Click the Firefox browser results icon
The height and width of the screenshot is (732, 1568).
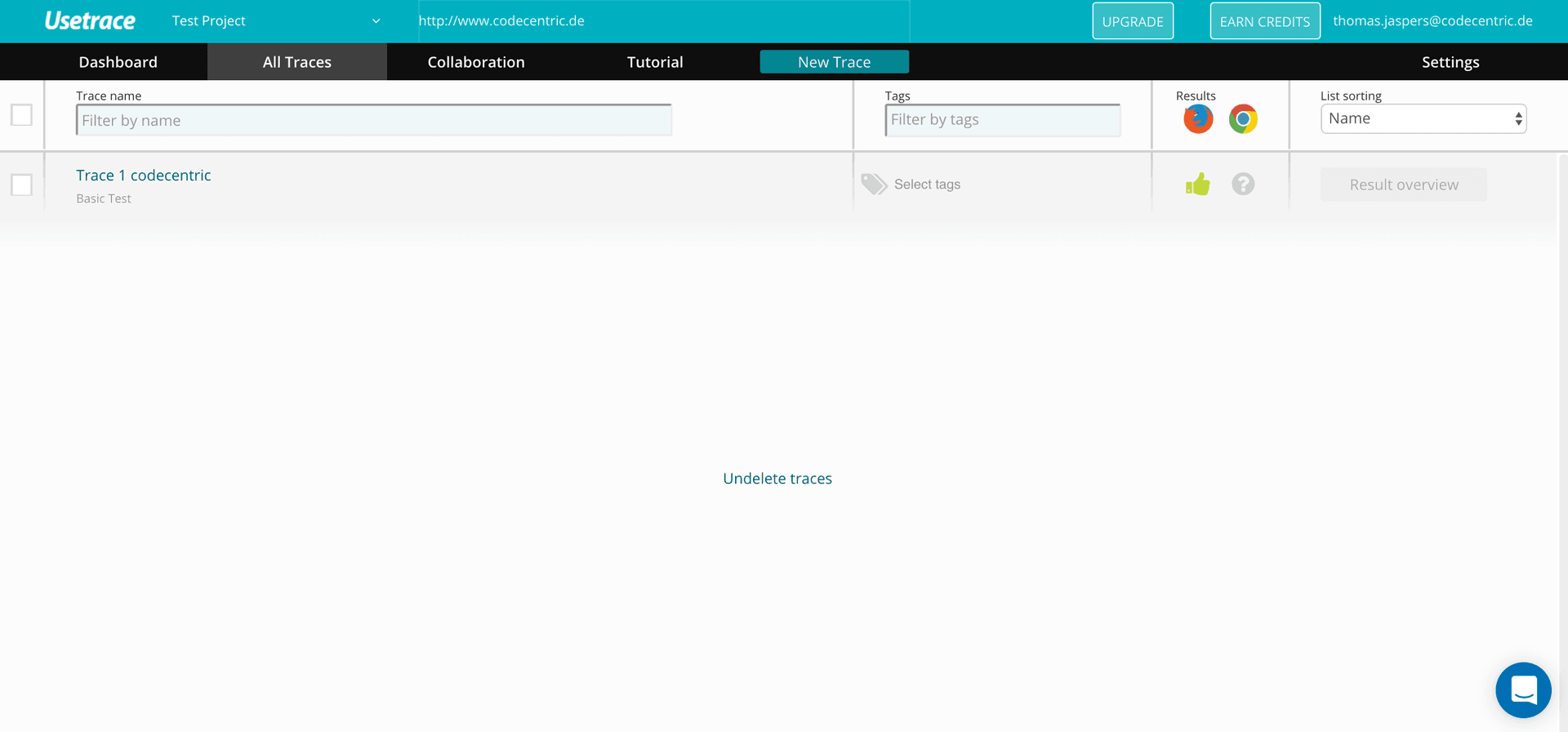(1198, 119)
